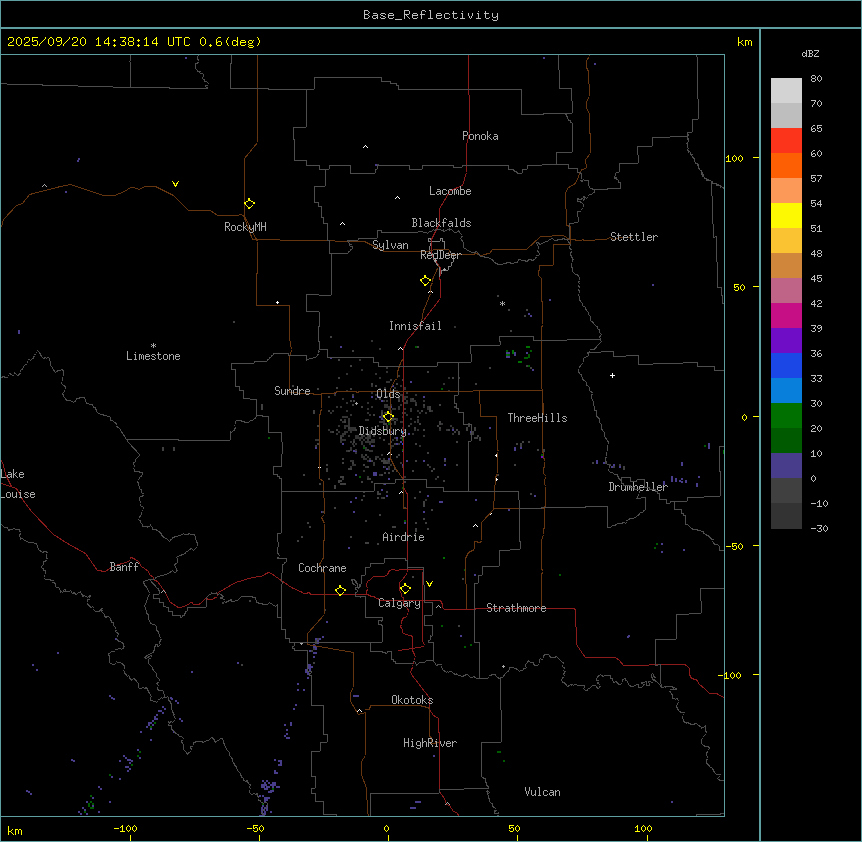Click the light green swatch in dBZ legend

click(x=786, y=416)
